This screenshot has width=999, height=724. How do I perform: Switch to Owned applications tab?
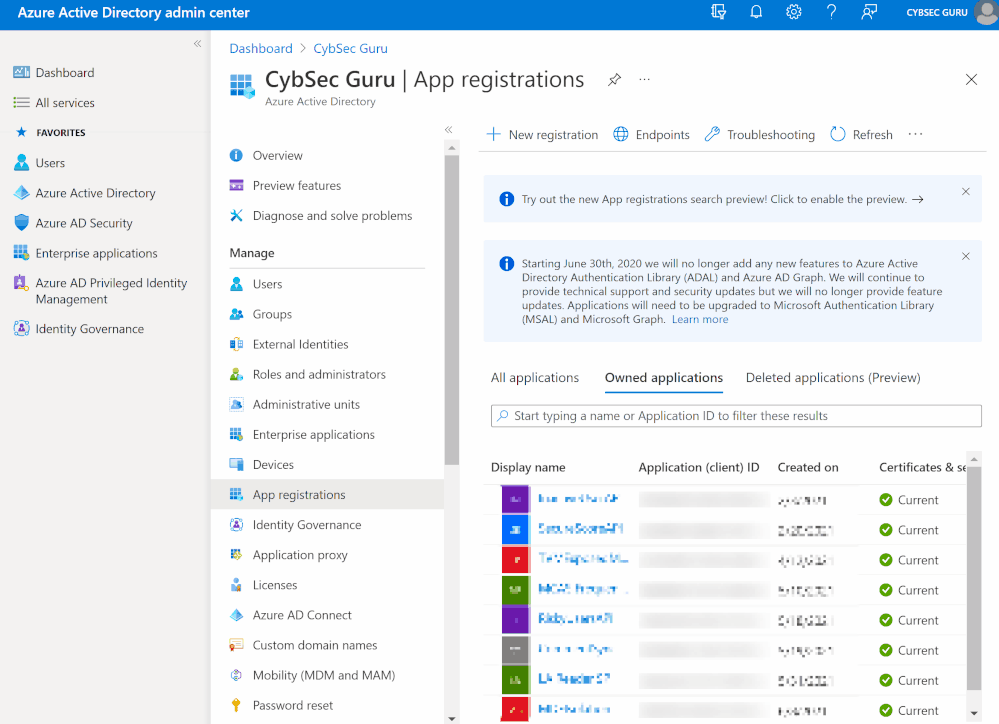coord(664,378)
